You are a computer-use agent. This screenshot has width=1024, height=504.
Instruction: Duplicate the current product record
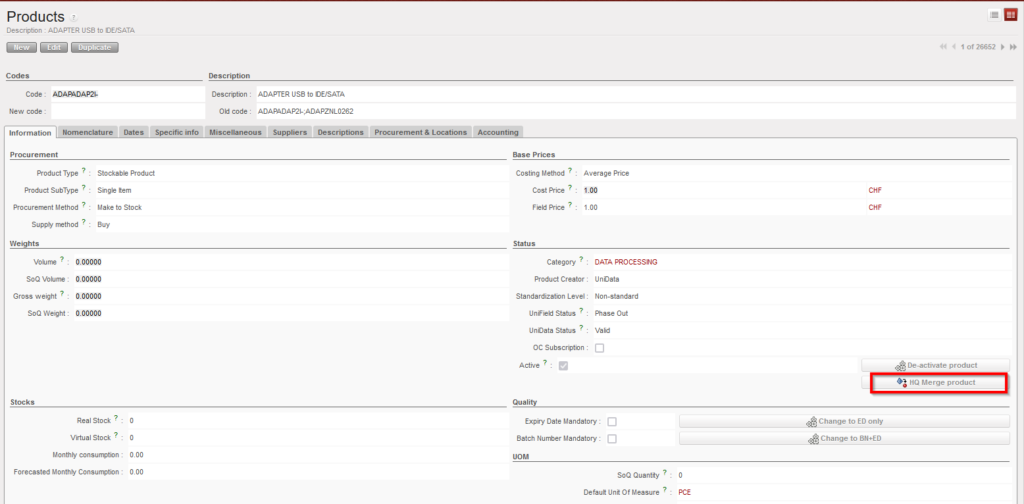95,47
